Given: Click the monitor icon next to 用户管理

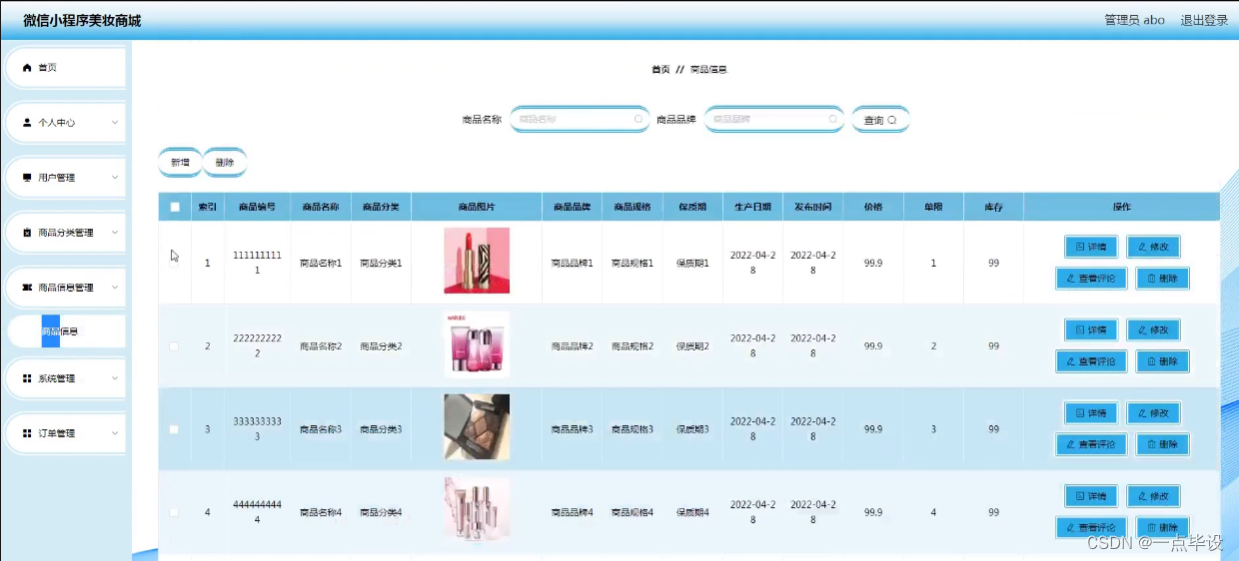Looking at the screenshot, I should (x=27, y=178).
